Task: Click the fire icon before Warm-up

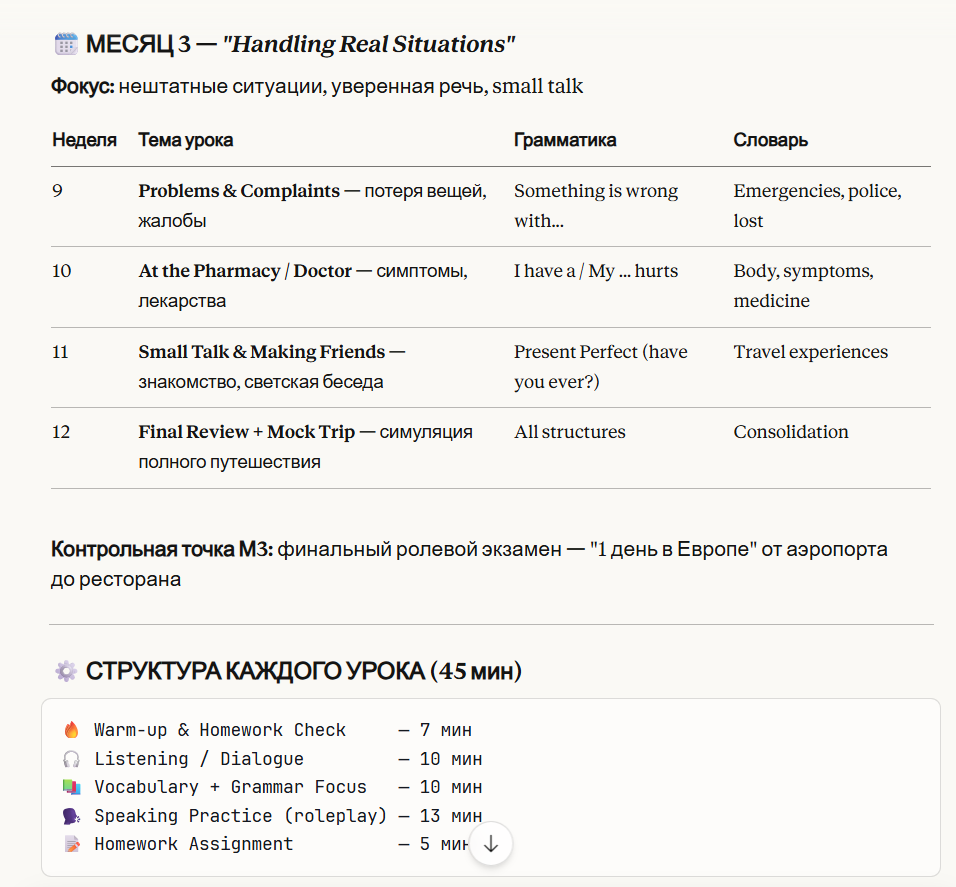Action: point(71,730)
